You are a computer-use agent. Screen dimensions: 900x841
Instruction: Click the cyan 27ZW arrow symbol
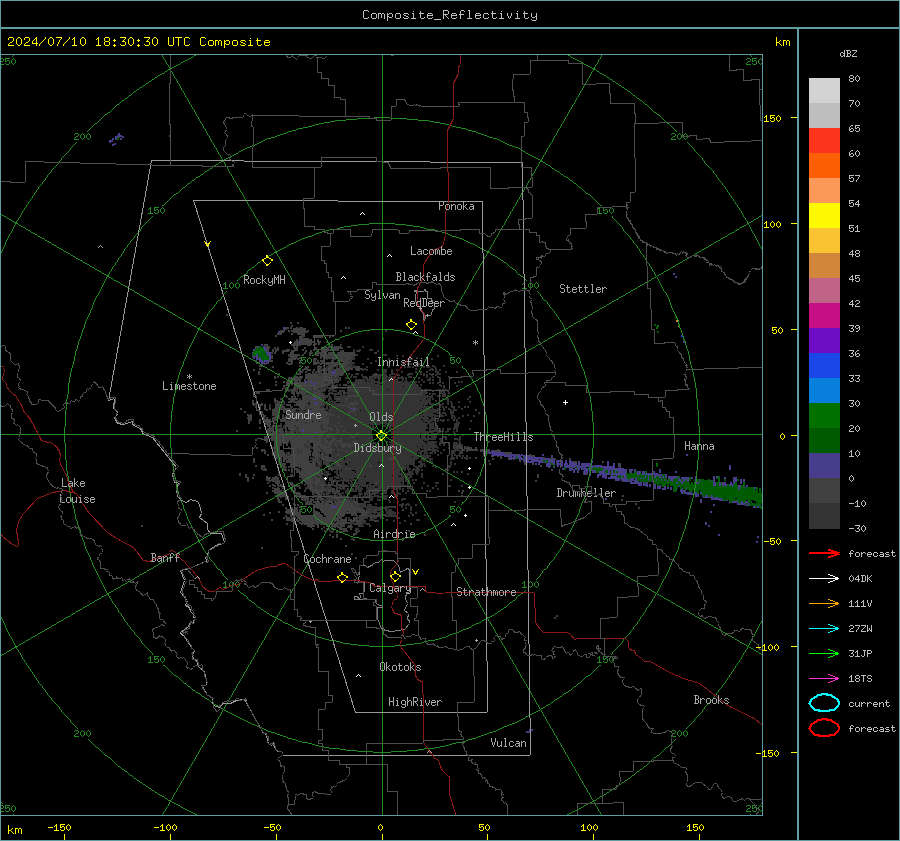coord(824,629)
